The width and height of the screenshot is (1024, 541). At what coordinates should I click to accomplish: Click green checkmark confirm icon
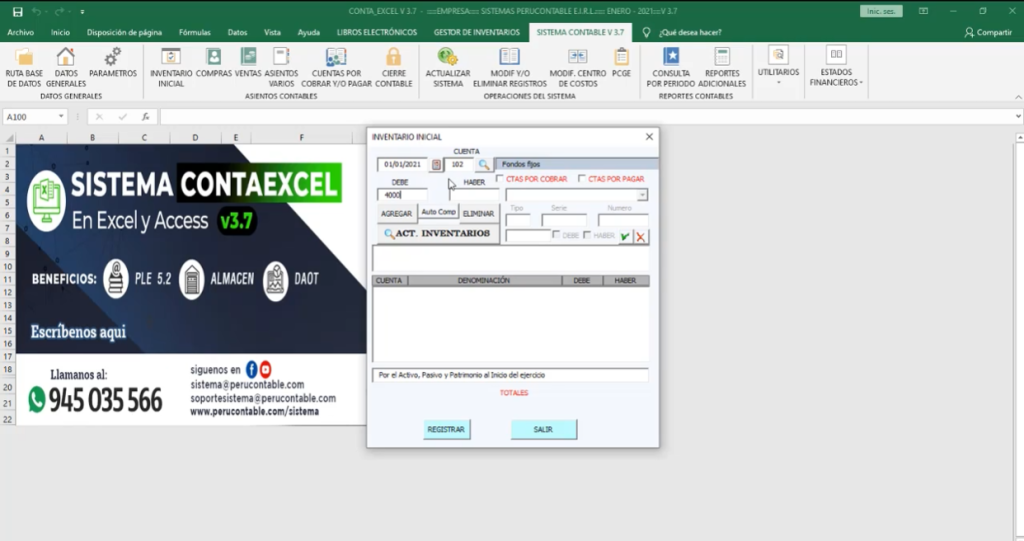pyautogui.click(x=625, y=237)
